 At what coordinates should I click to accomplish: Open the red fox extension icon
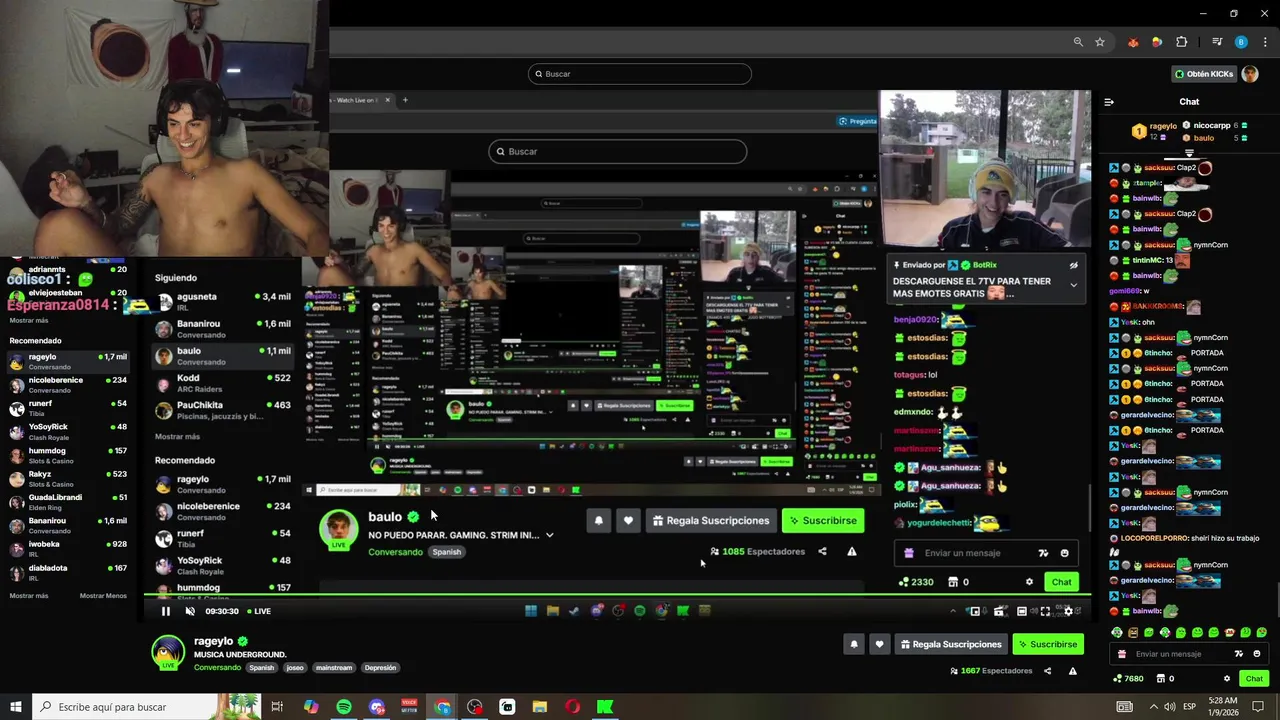[1133, 42]
